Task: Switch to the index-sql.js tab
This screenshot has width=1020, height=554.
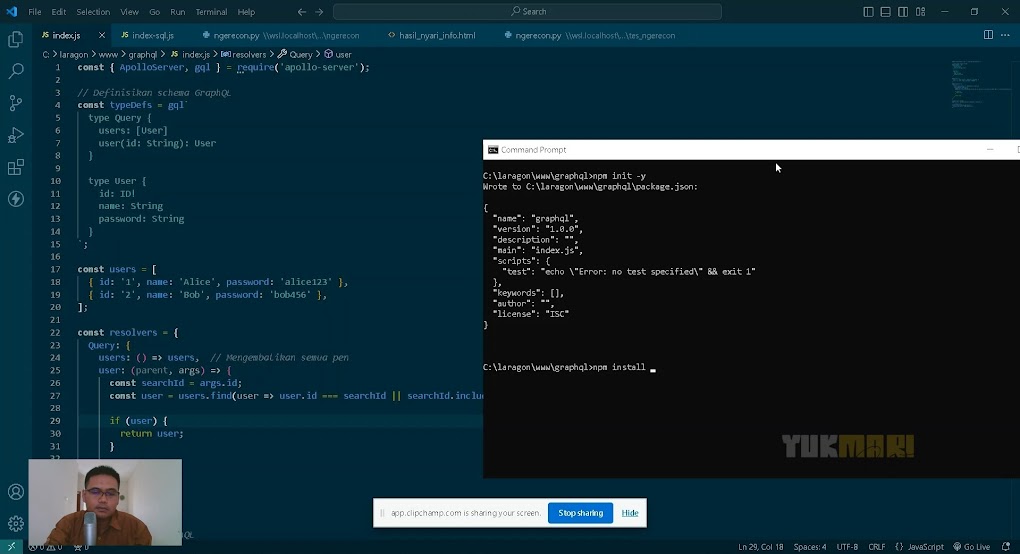Action: click(148, 35)
